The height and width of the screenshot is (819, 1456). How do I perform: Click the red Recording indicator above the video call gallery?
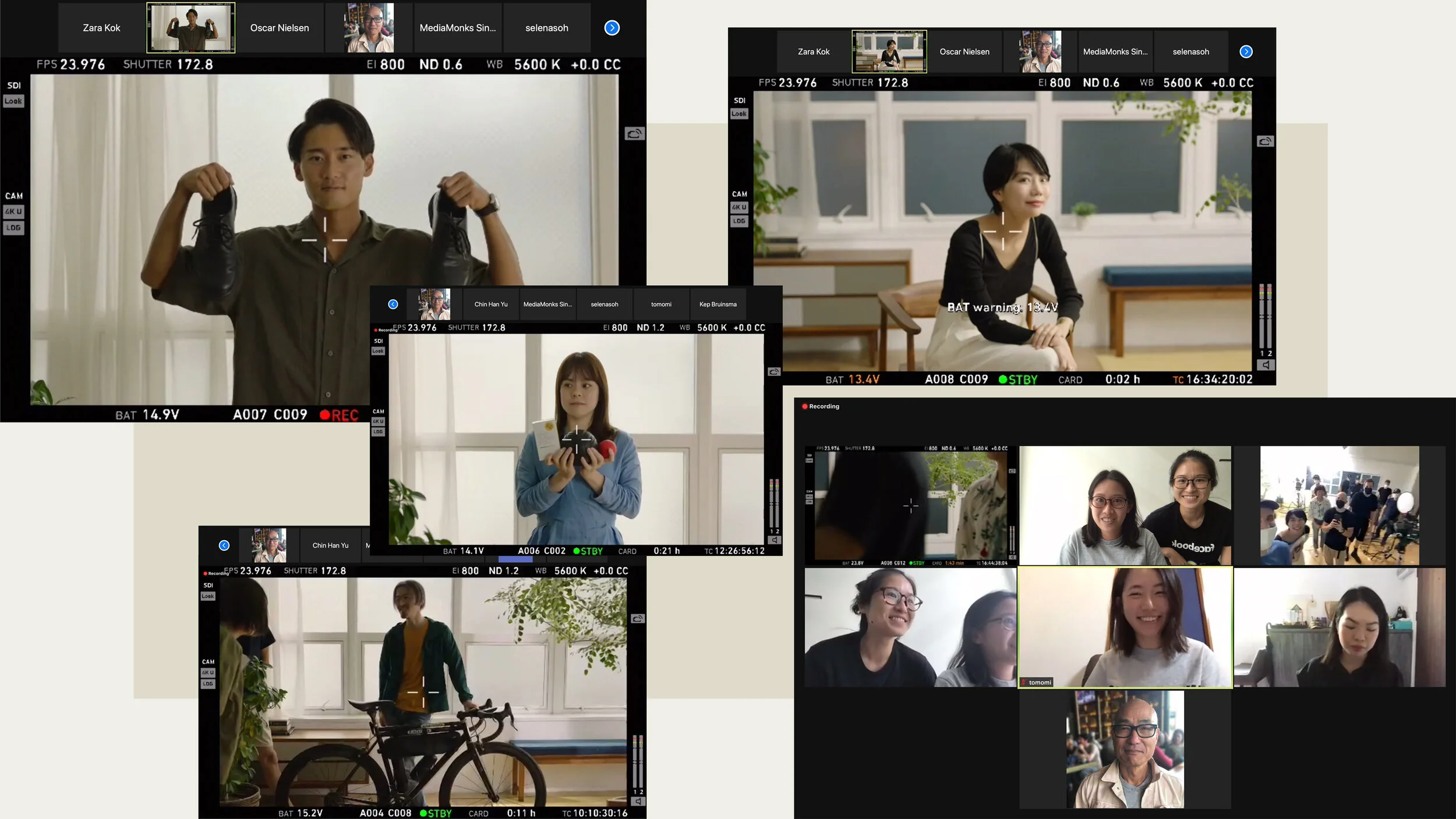[821, 406]
